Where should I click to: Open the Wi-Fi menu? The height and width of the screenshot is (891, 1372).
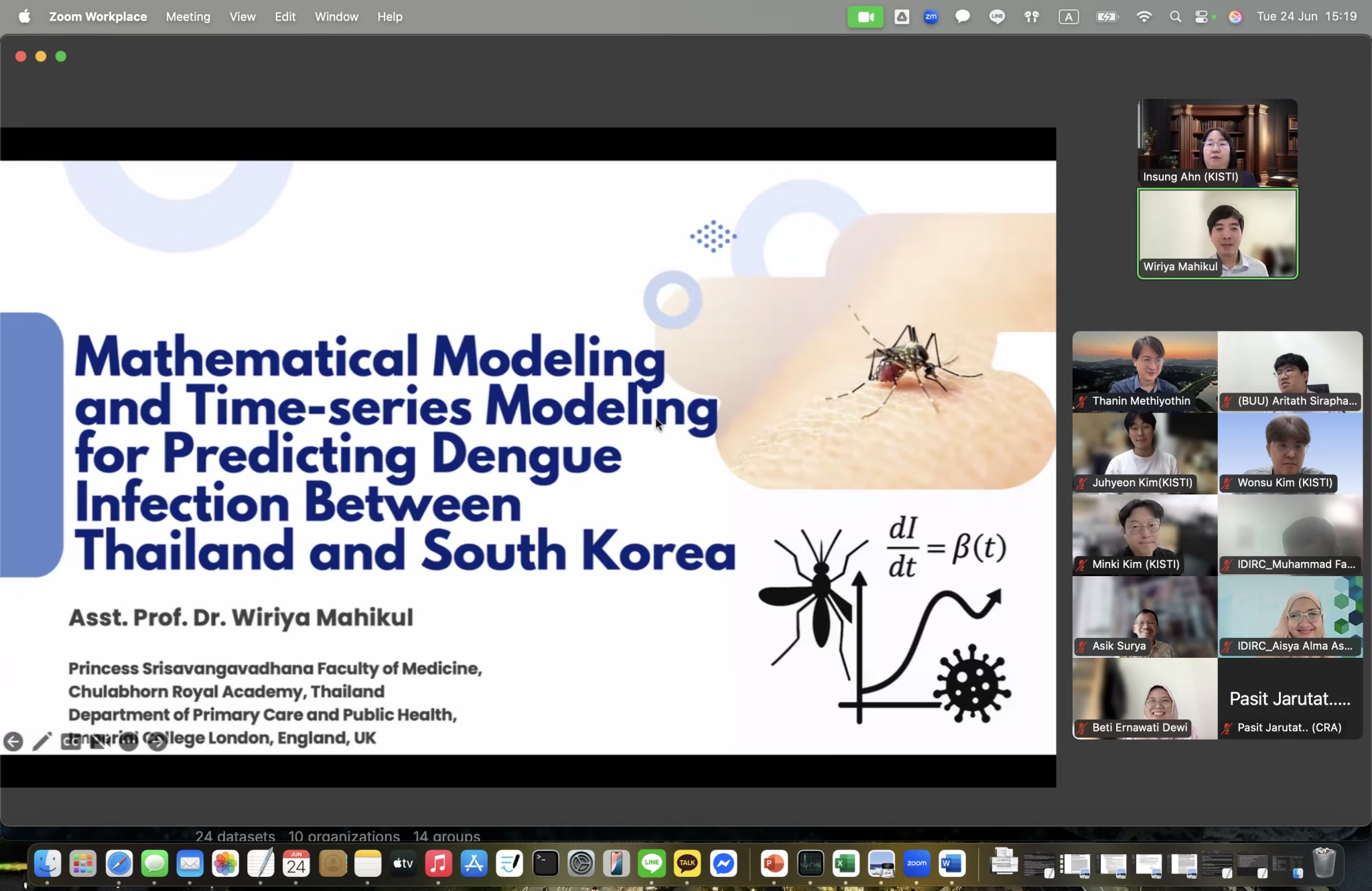[x=1144, y=17]
